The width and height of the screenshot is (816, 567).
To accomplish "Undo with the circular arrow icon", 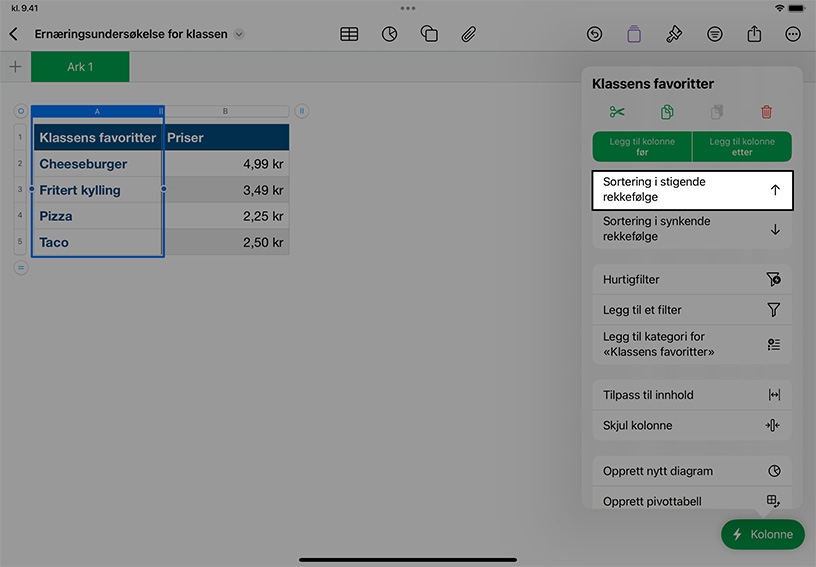I will click(594, 34).
